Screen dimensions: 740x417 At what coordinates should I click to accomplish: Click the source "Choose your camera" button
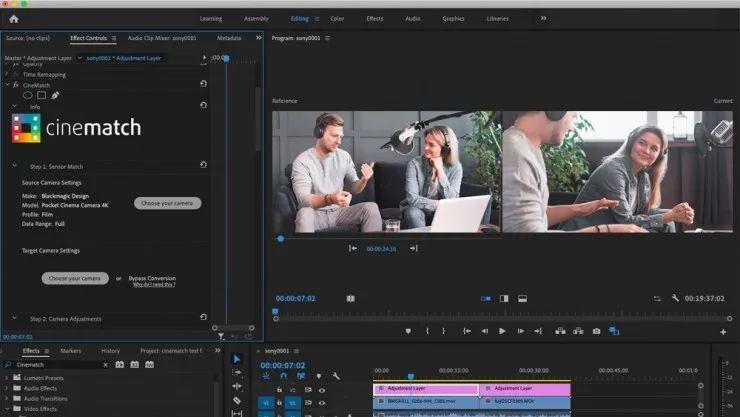pos(167,203)
